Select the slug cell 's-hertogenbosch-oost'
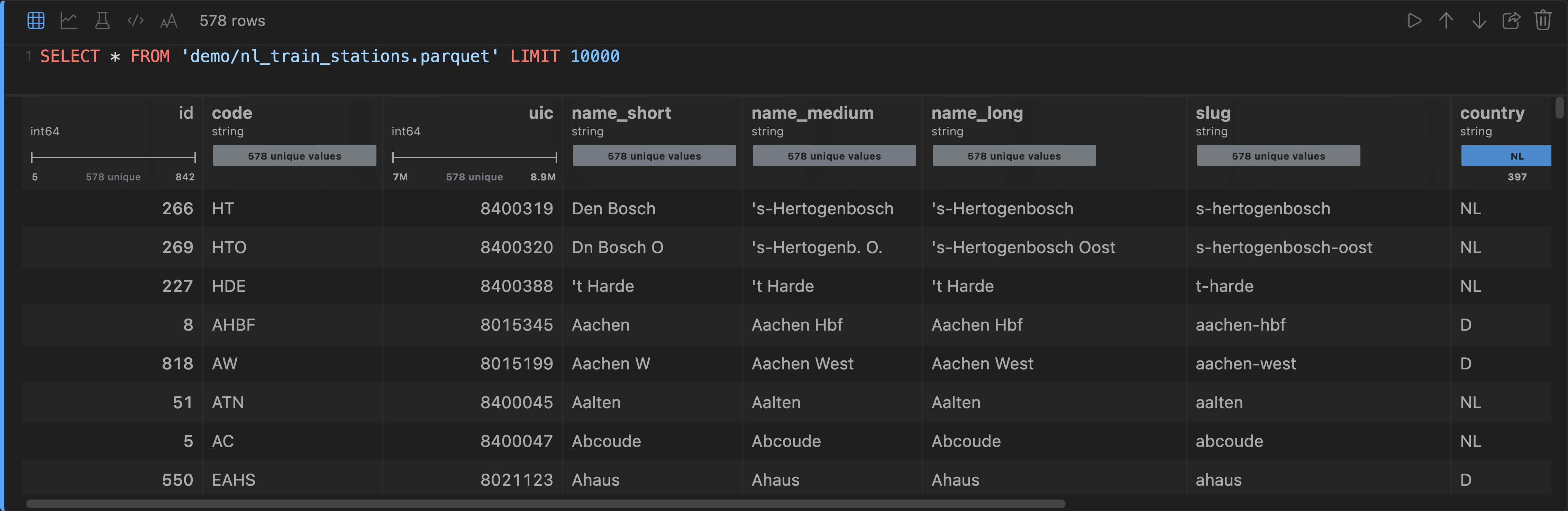Image resolution: width=1568 pixels, height=511 pixels. tap(1284, 247)
